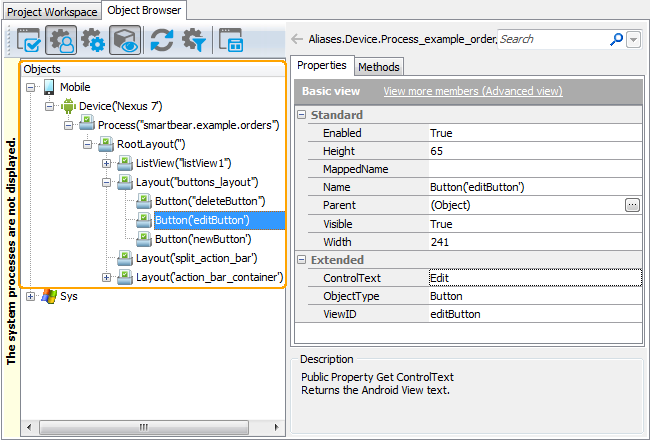Open the Project Workspace tab

click(x=51, y=11)
